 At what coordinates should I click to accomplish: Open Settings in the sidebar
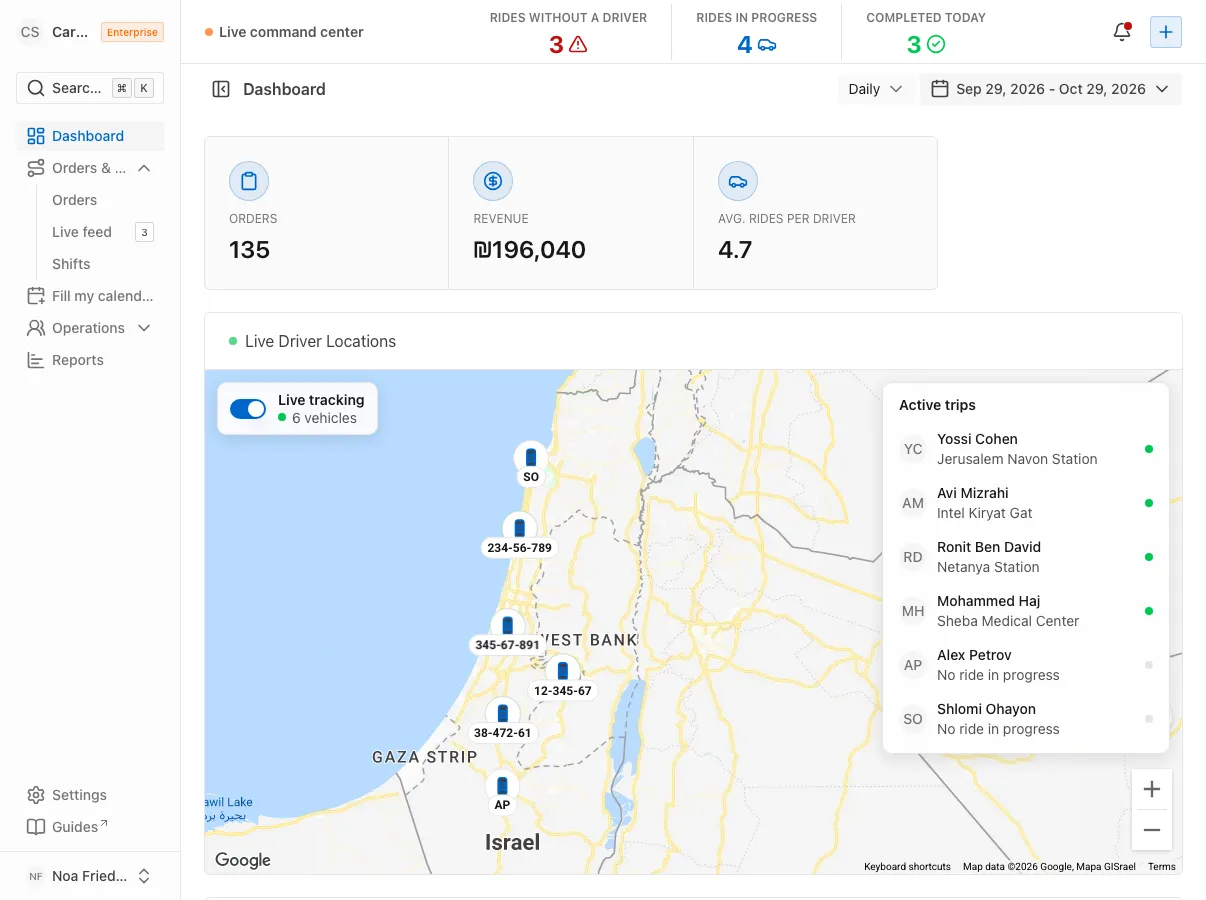pos(90,795)
